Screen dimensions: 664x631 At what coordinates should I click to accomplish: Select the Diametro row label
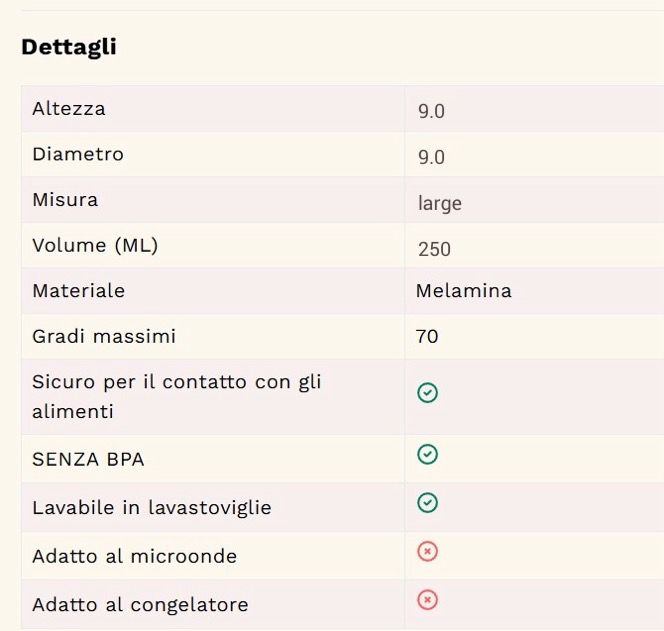tap(78, 154)
